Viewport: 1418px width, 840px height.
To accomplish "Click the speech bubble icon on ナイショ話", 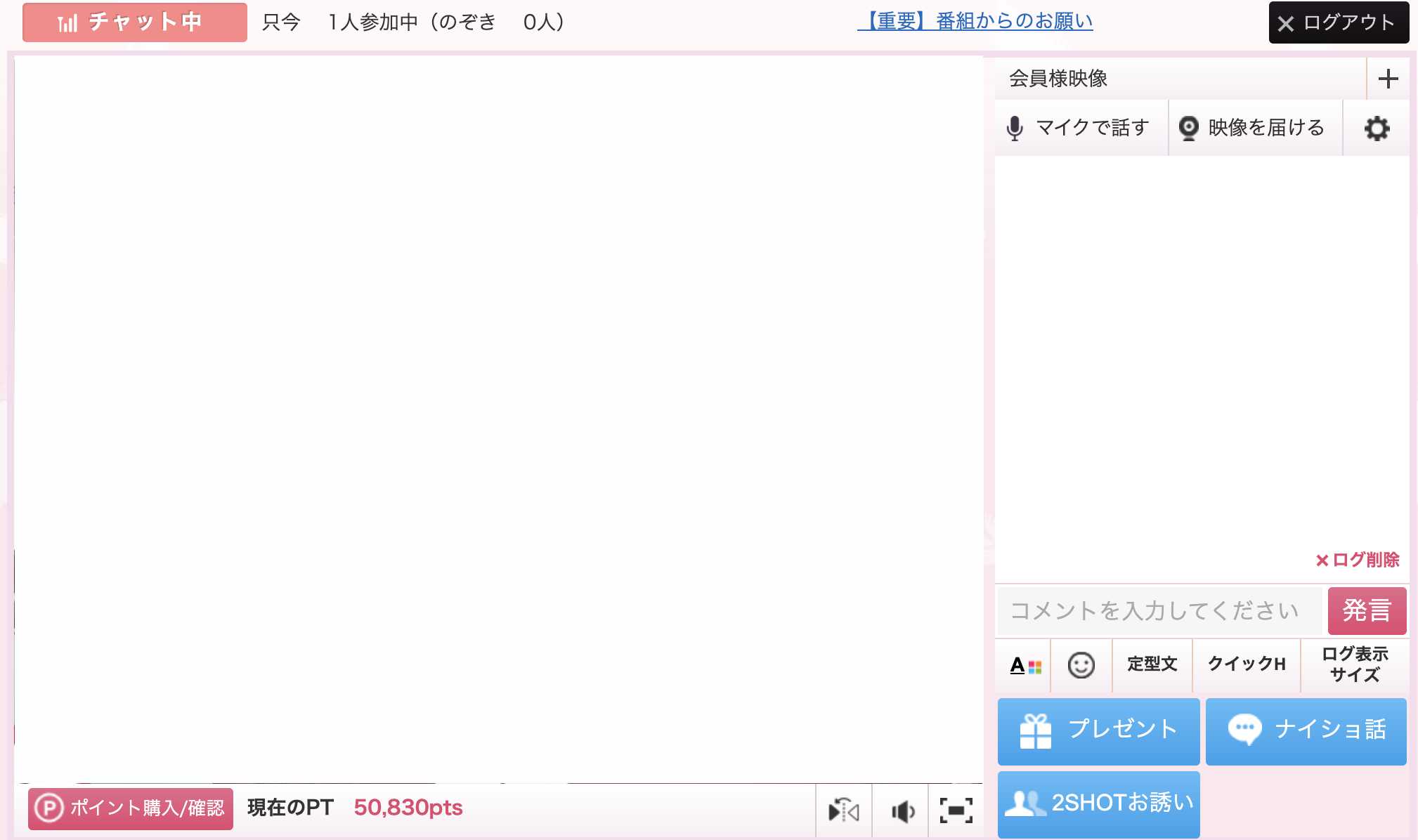I will (x=1245, y=730).
